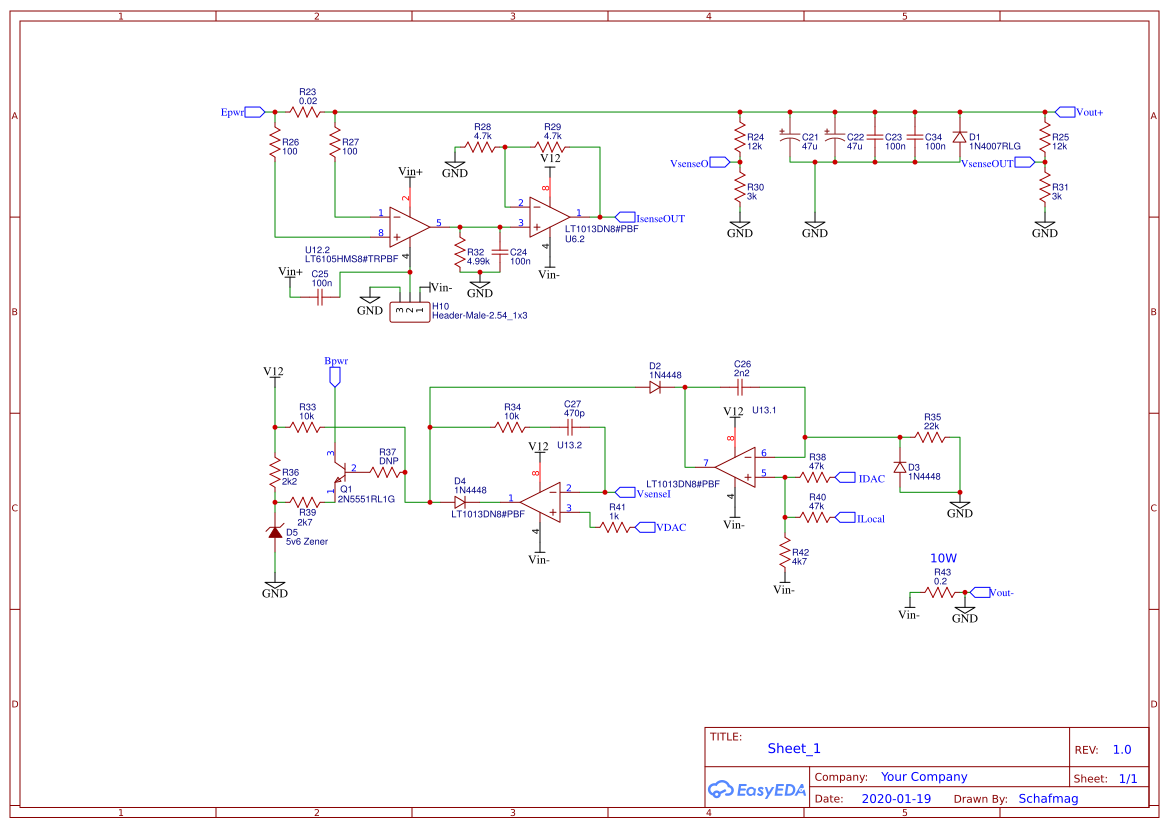This screenshot has width=1169, height=828.
Task: Select the VDAC net port
Action: click(x=645, y=528)
